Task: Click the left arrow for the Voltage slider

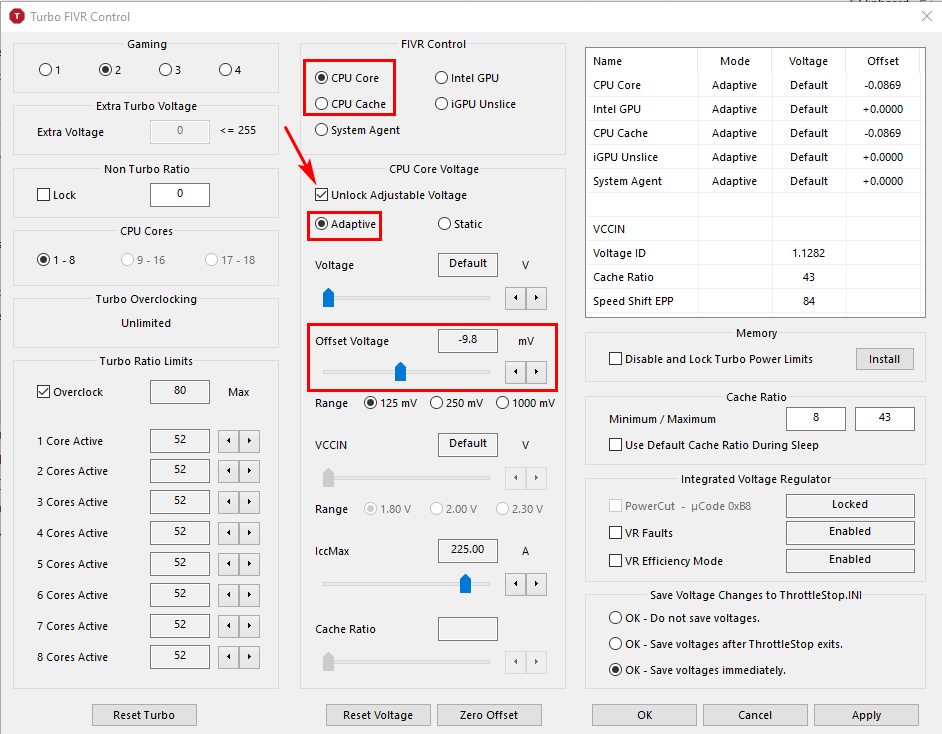Action: tap(515, 298)
